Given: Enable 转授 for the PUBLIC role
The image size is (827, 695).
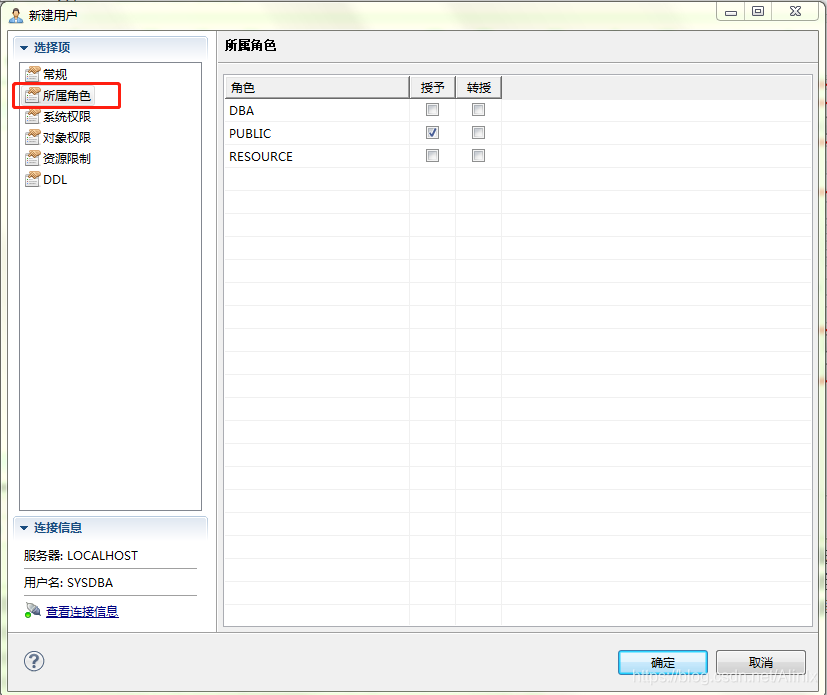Looking at the screenshot, I should (478, 133).
